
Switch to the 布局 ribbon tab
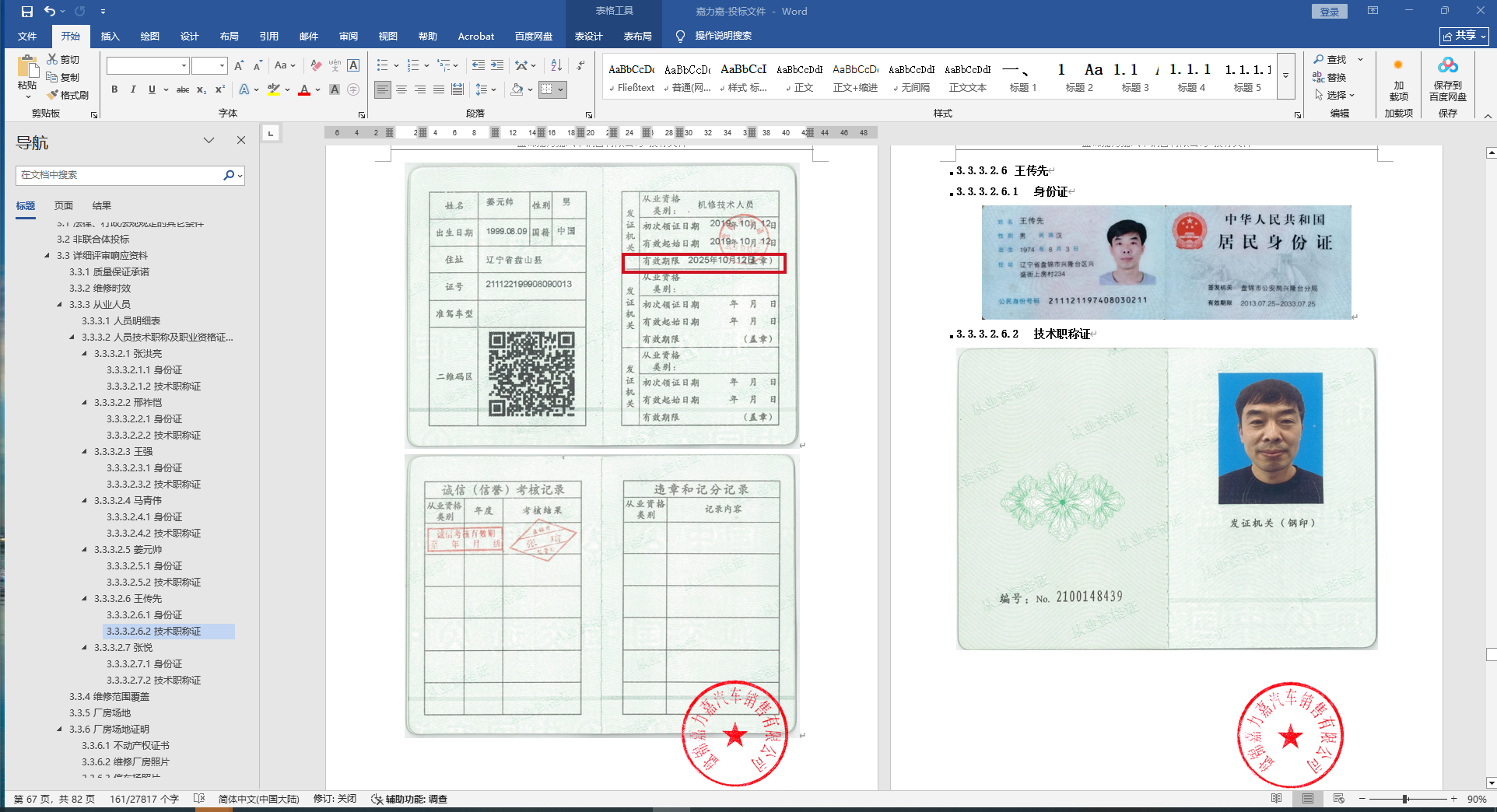click(x=229, y=36)
